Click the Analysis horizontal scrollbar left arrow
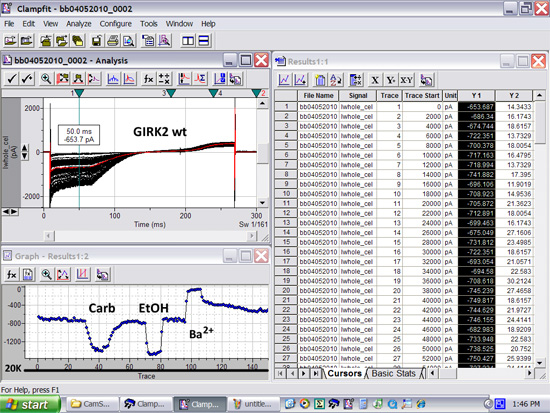Viewport: 550px width, 413px height. 49,236
